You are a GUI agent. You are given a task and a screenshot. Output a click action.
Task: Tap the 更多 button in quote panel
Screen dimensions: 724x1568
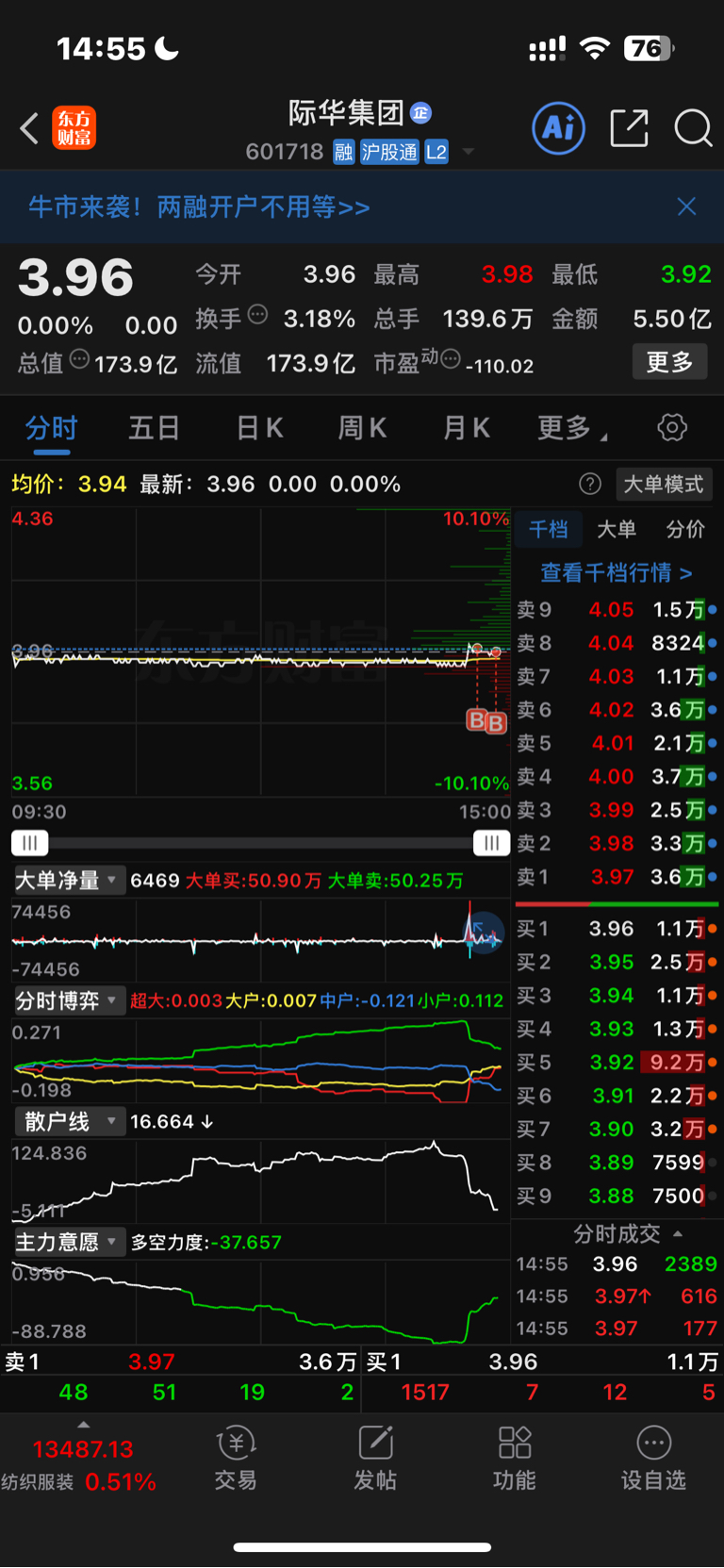[669, 361]
